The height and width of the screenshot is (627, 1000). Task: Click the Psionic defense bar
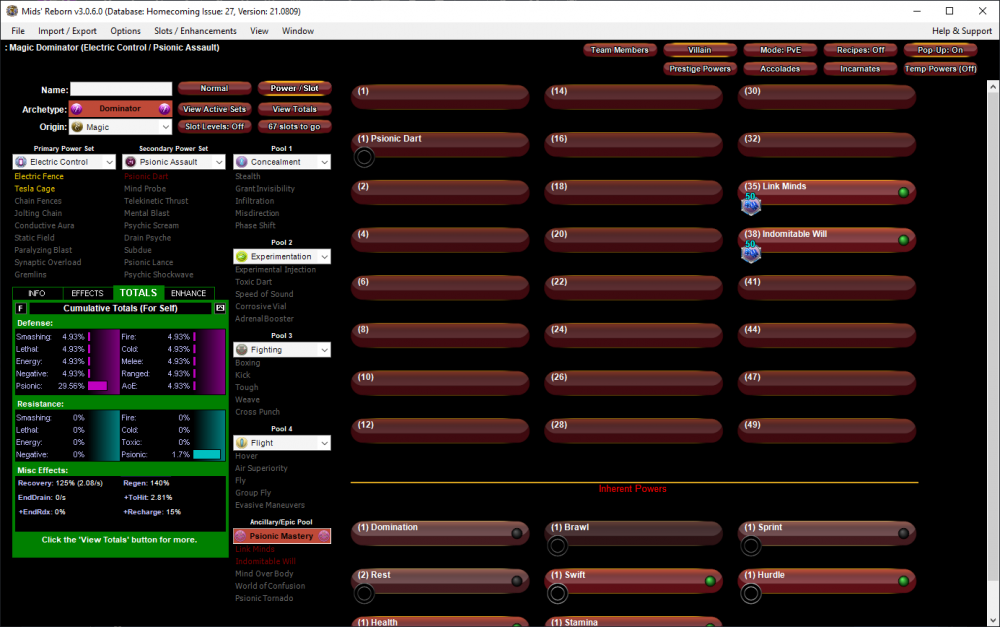97,385
